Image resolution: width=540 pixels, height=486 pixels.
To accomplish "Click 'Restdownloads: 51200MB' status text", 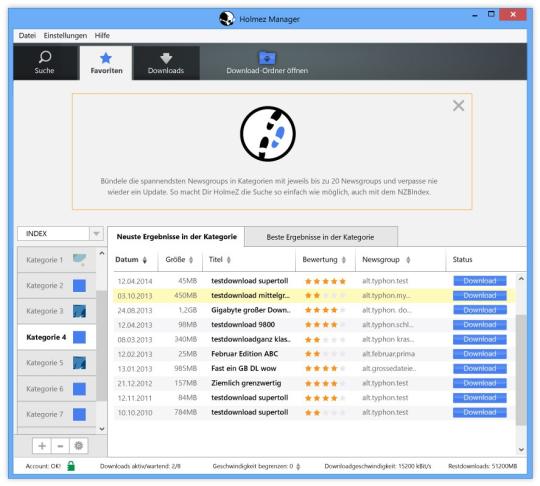I will click(x=482, y=466).
